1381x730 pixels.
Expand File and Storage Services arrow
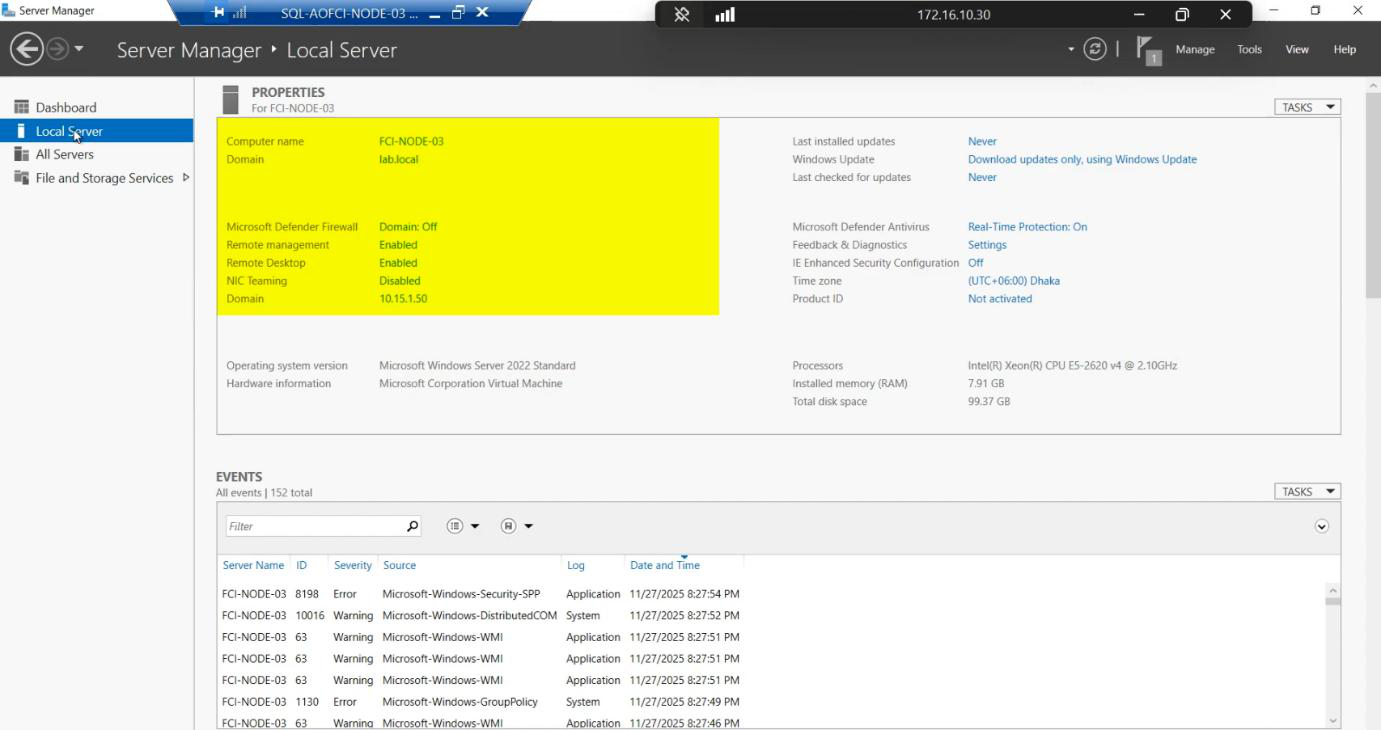(x=186, y=178)
